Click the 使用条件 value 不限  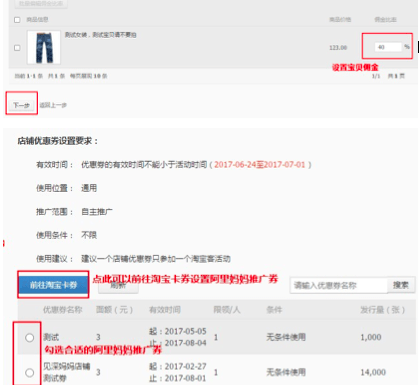pos(89,235)
